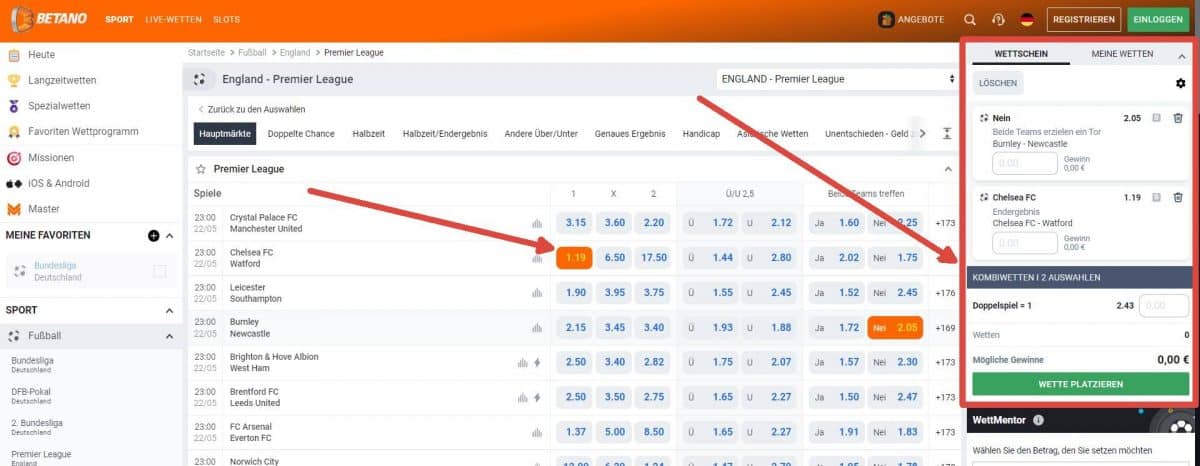Select draw odds 3.95 for Leicester - Southampton
This screenshot has height=466, width=1200.
click(615, 293)
